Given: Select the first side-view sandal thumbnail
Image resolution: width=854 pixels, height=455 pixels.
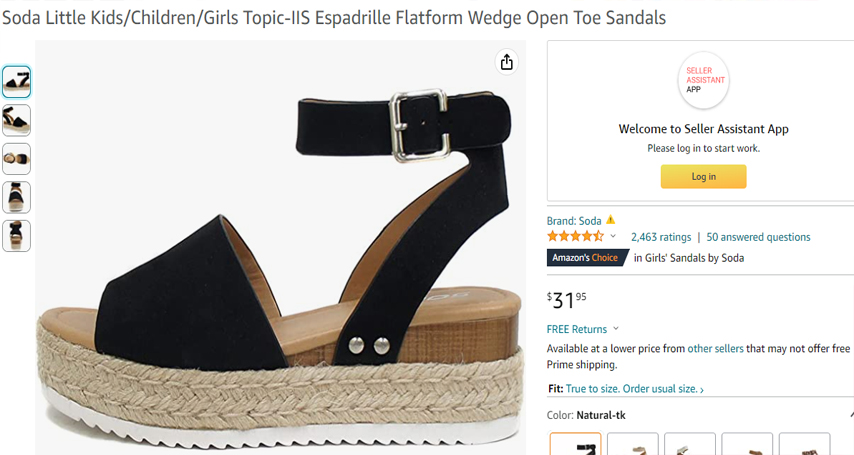Looking at the screenshot, I should [16, 81].
